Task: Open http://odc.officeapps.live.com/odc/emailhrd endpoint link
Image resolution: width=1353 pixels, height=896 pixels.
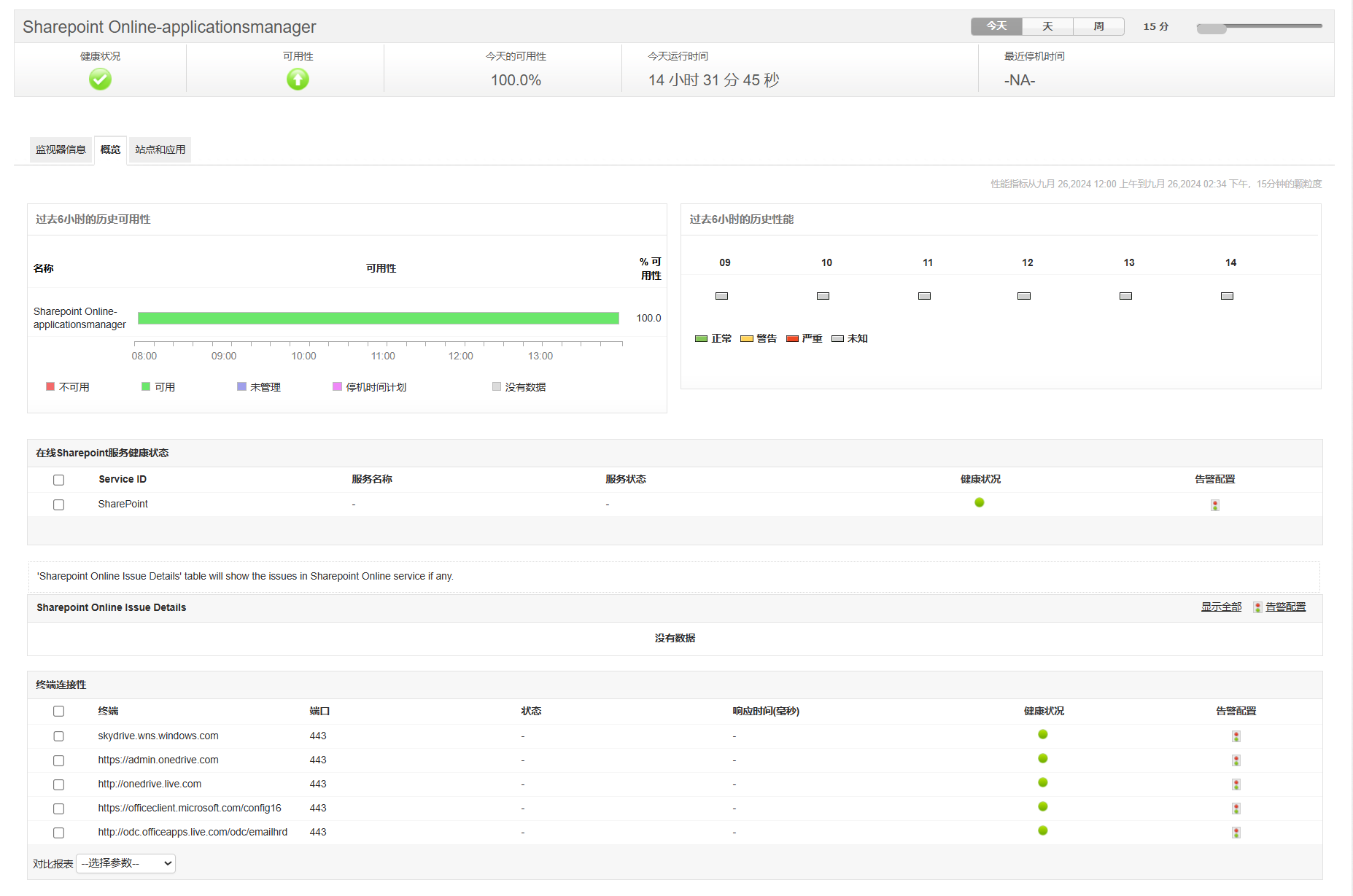Action: coord(193,832)
